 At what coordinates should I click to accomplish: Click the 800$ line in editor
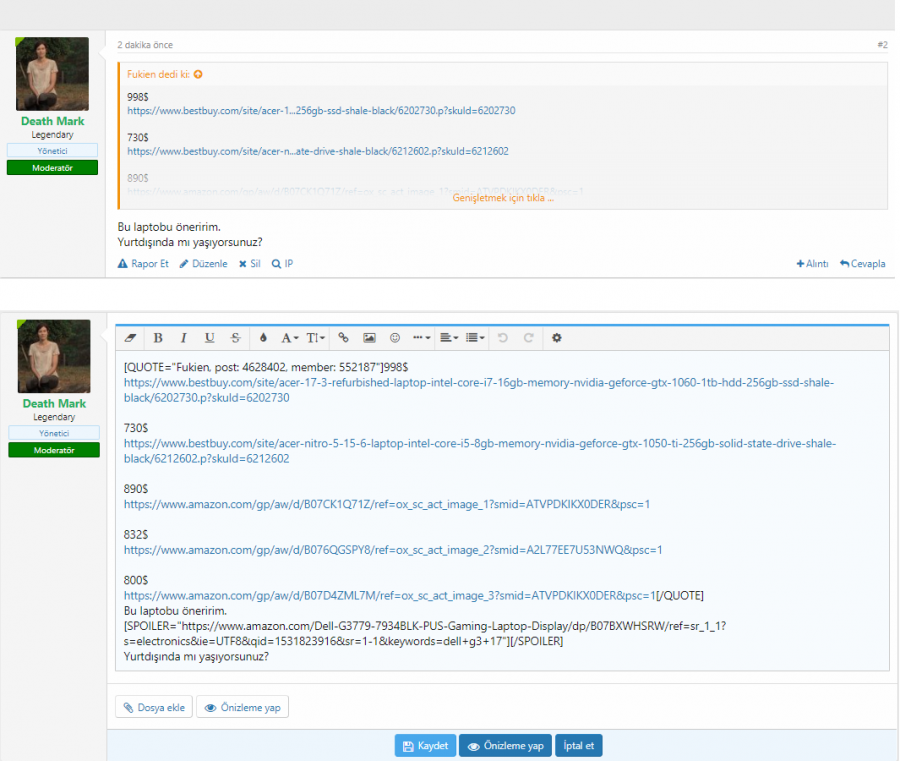[x=136, y=580]
